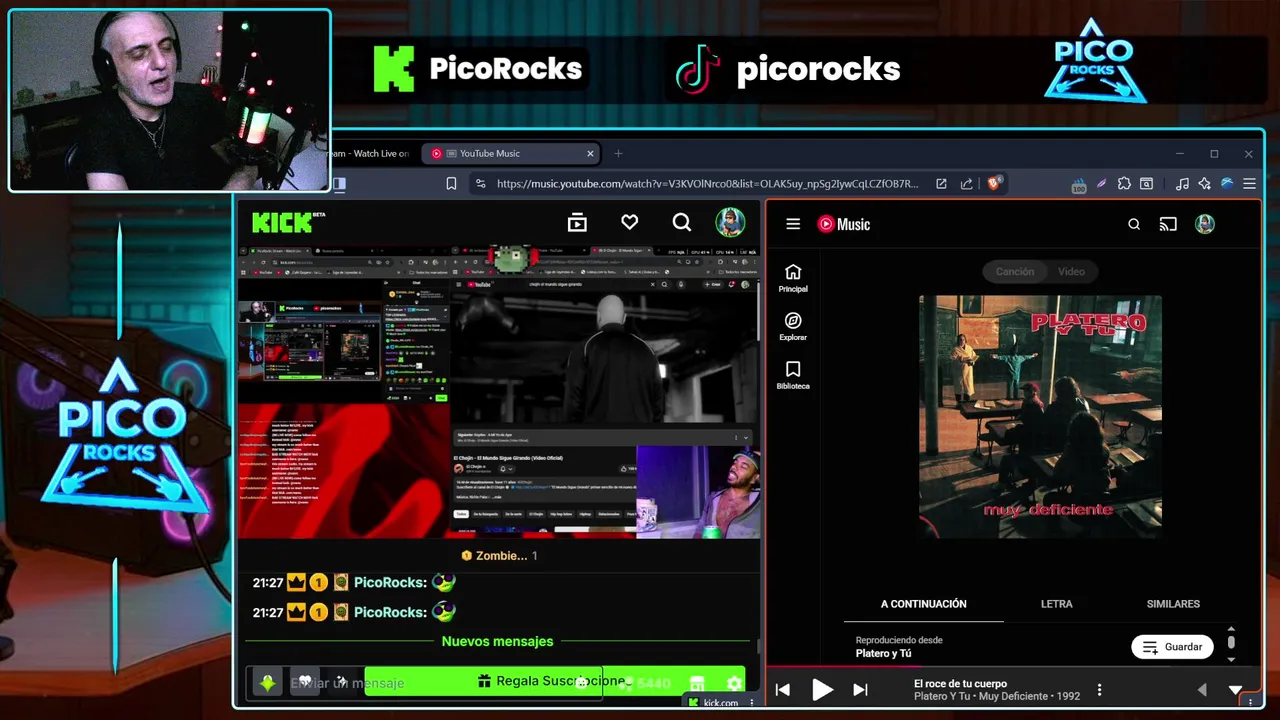
Task: Open the YouTube Music account avatar
Action: click(1204, 224)
